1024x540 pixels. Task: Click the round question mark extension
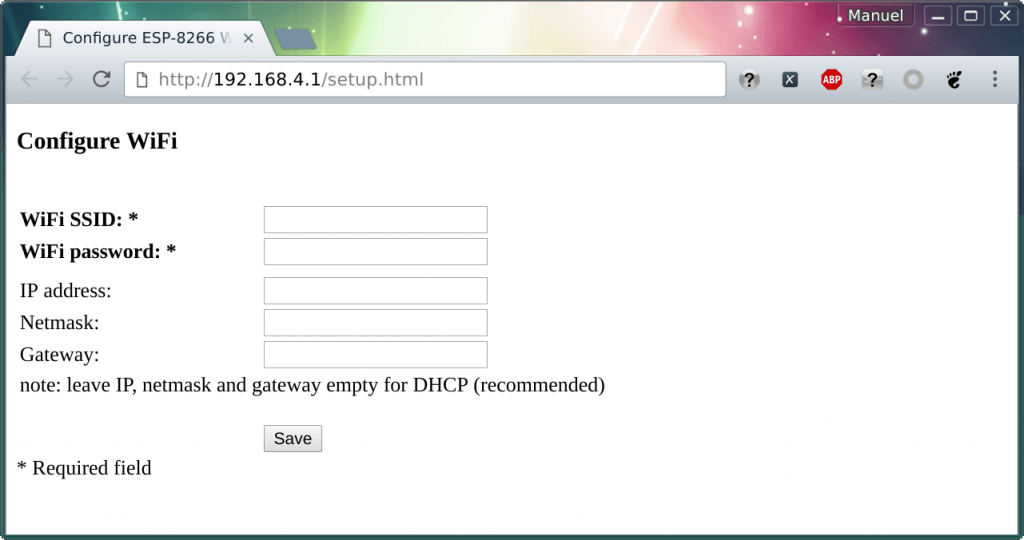pos(749,80)
